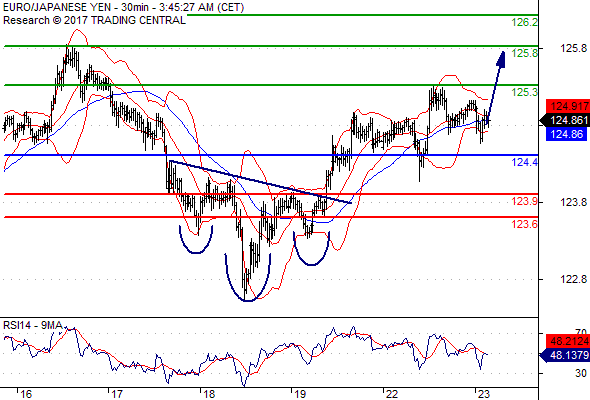Click the date 22 on the time axis
The width and height of the screenshot is (590, 400).
392,394
